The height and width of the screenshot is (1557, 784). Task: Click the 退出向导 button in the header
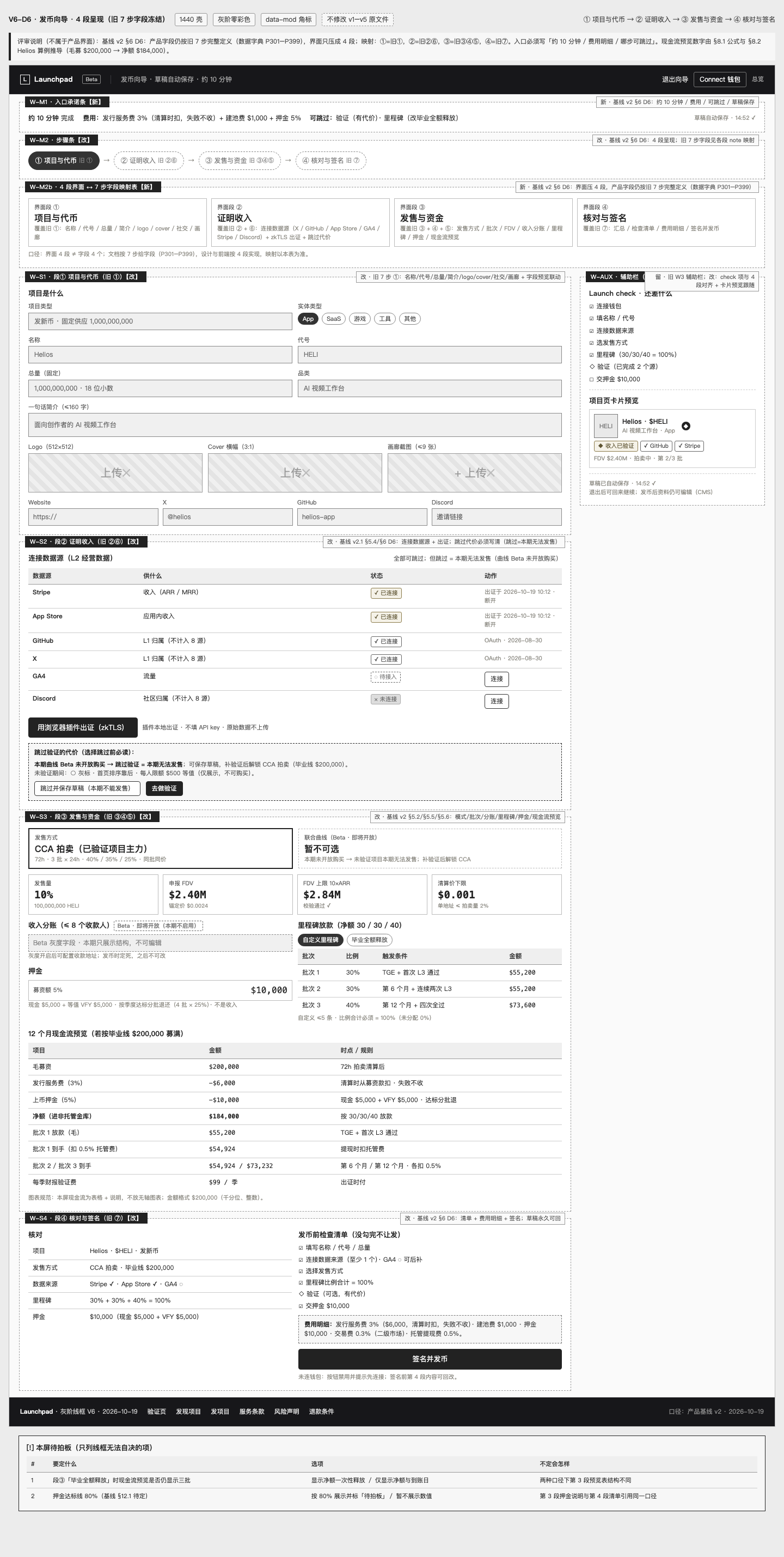pyautogui.click(x=675, y=79)
